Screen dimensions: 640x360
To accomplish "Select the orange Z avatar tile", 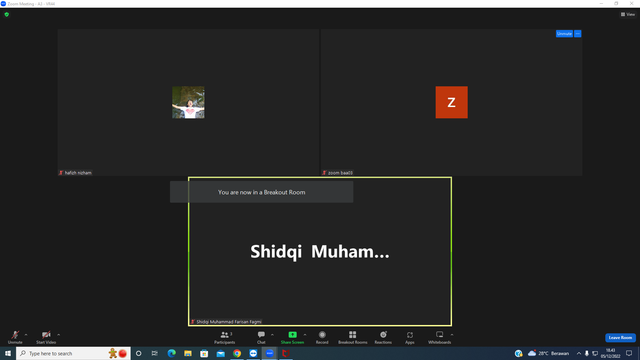I will point(451,102).
